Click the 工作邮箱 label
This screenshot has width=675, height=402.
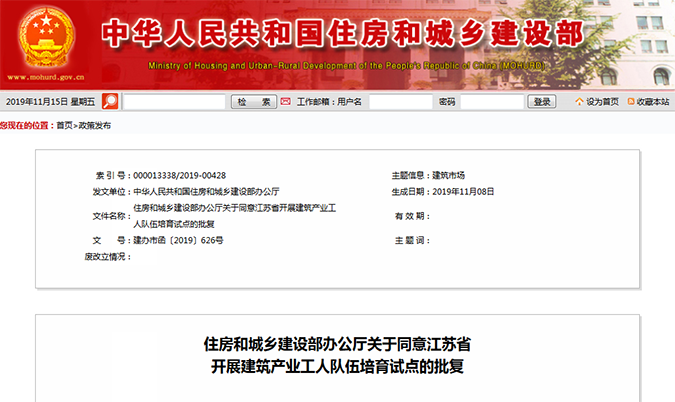coord(313,102)
